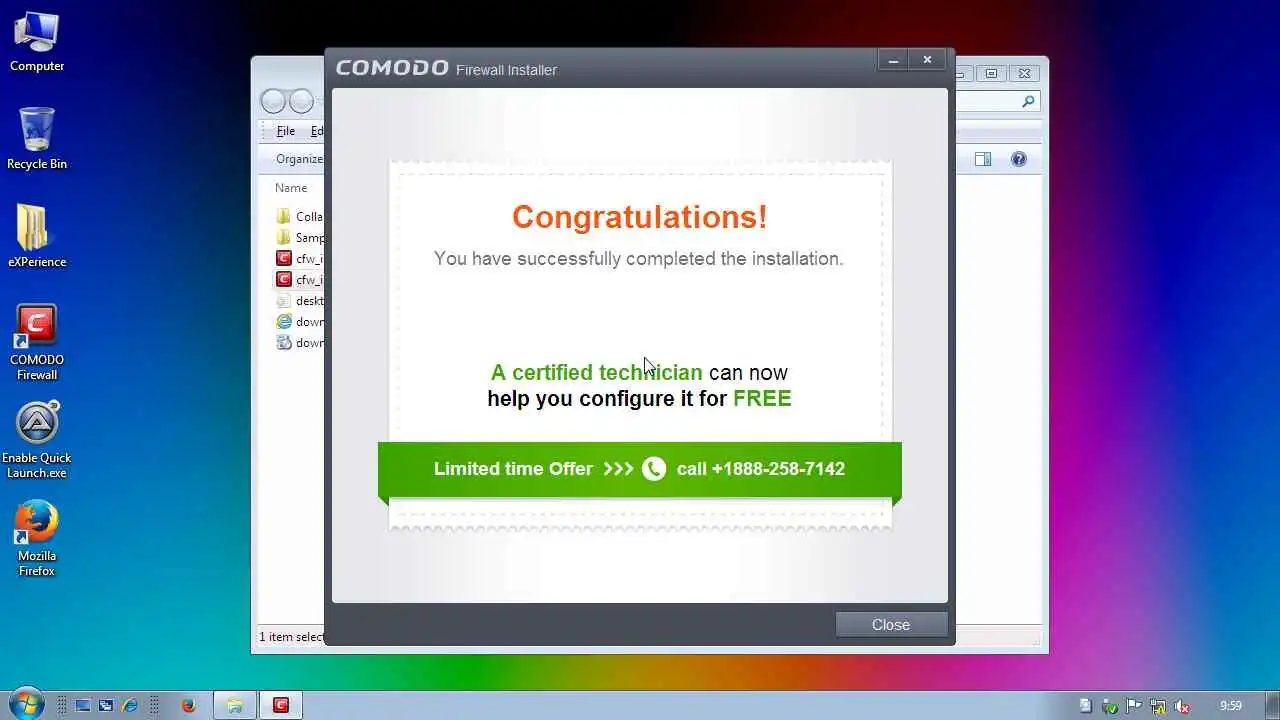Image resolution: width=1280 pixels, height=720 pixels.
Task: Maximize the Explorer window behind installer
Action: pyautogui.click(x=991, y=73)
